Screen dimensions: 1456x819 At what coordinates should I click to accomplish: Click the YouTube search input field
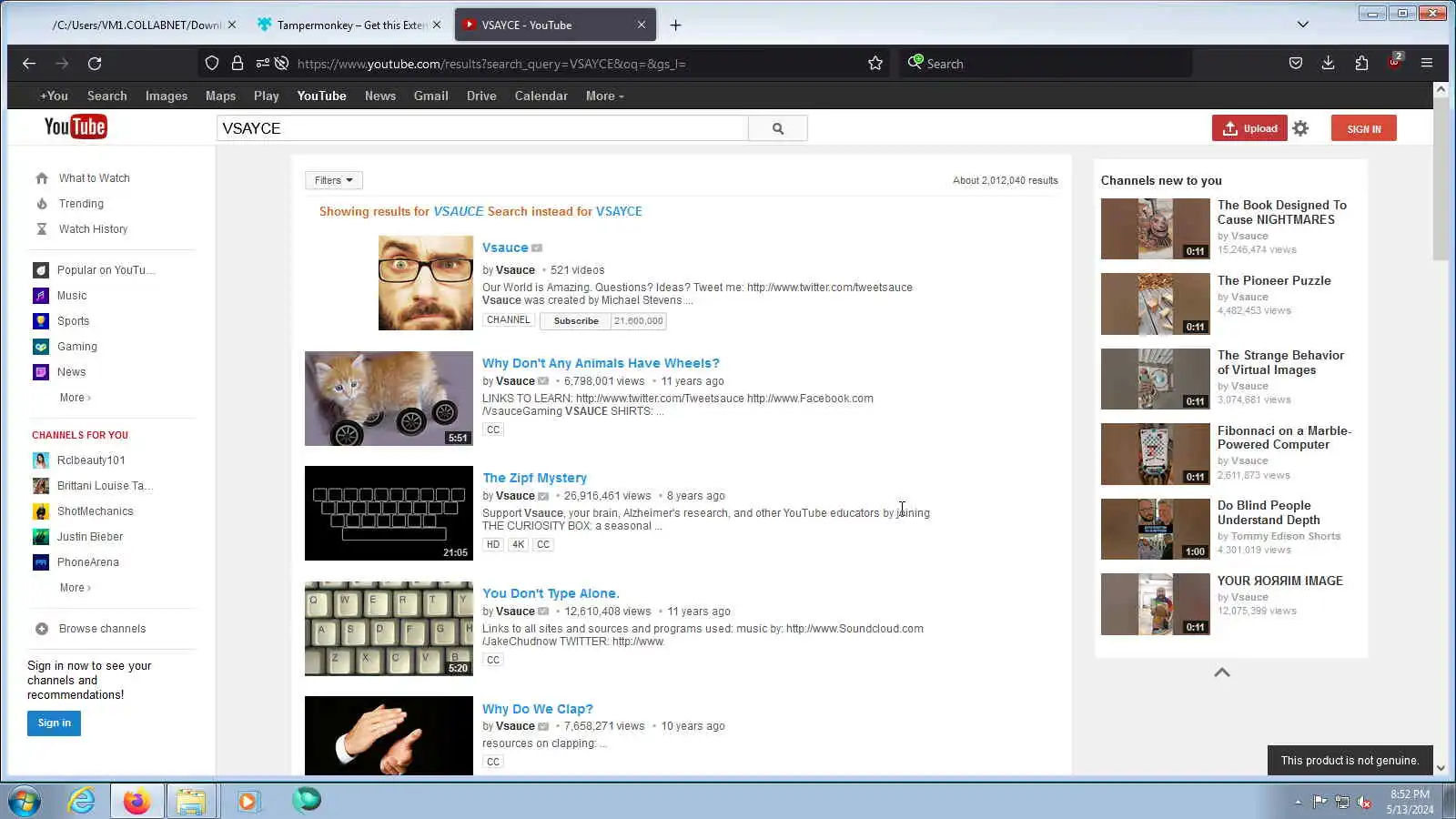tap(482, 128)
